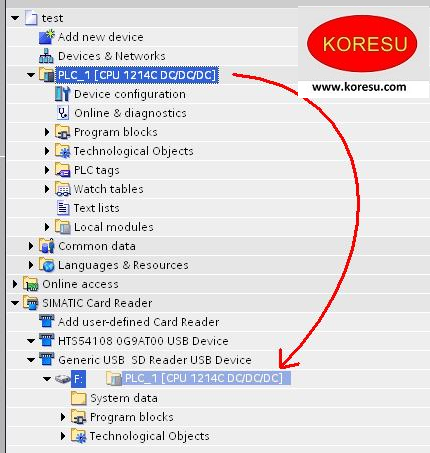This screenshot has width=430, height=453.
Task: Select the 'System data' folder label
Action: [124, 398]
